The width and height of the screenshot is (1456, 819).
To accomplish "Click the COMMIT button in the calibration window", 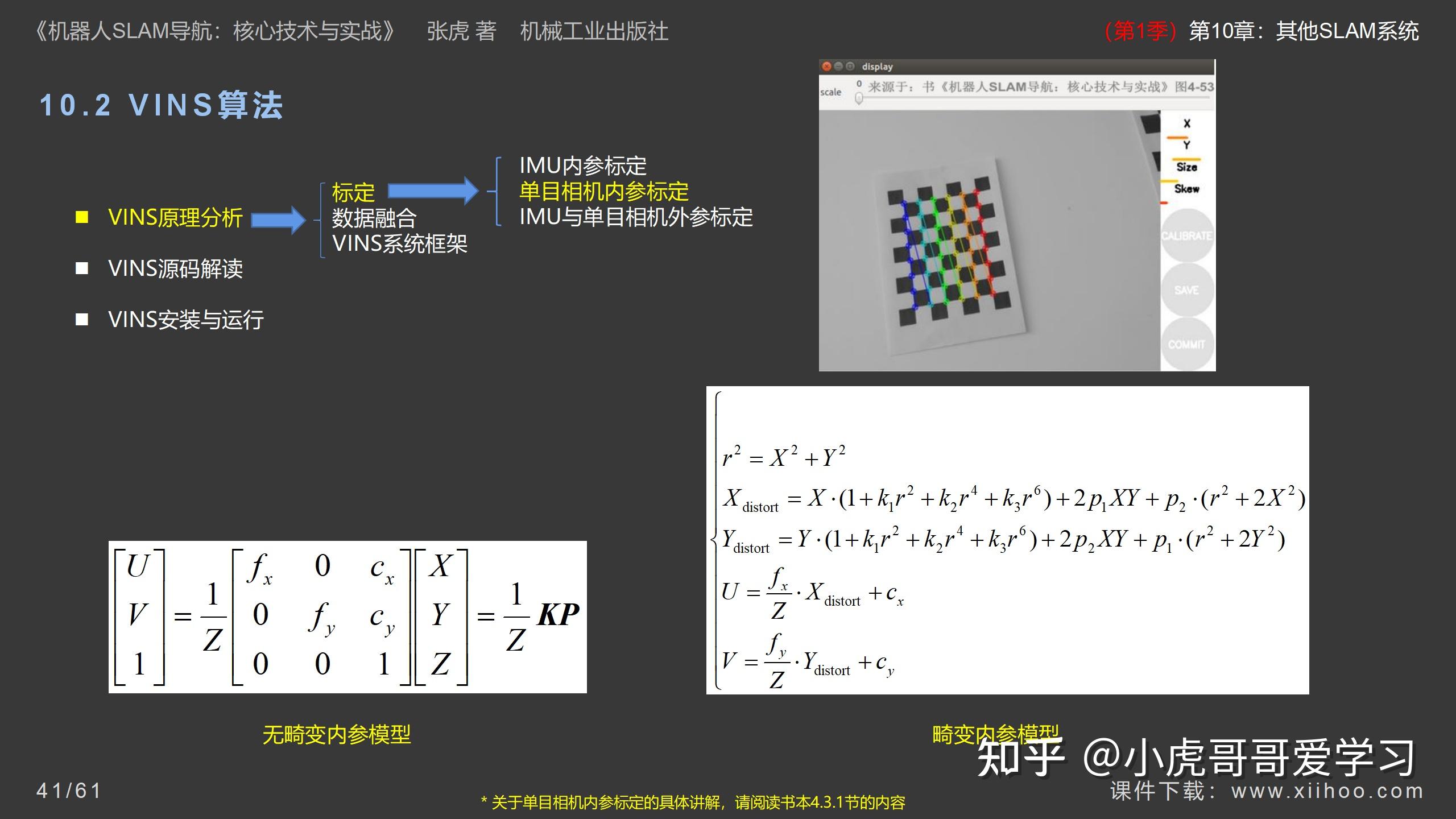I will click(x=1188, y=343).
